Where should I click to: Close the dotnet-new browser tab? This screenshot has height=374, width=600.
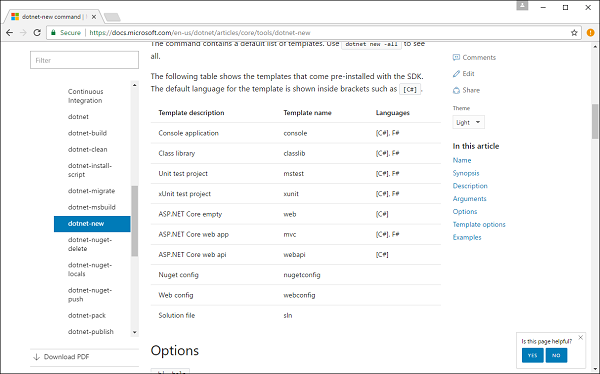[x=94, y=17]
